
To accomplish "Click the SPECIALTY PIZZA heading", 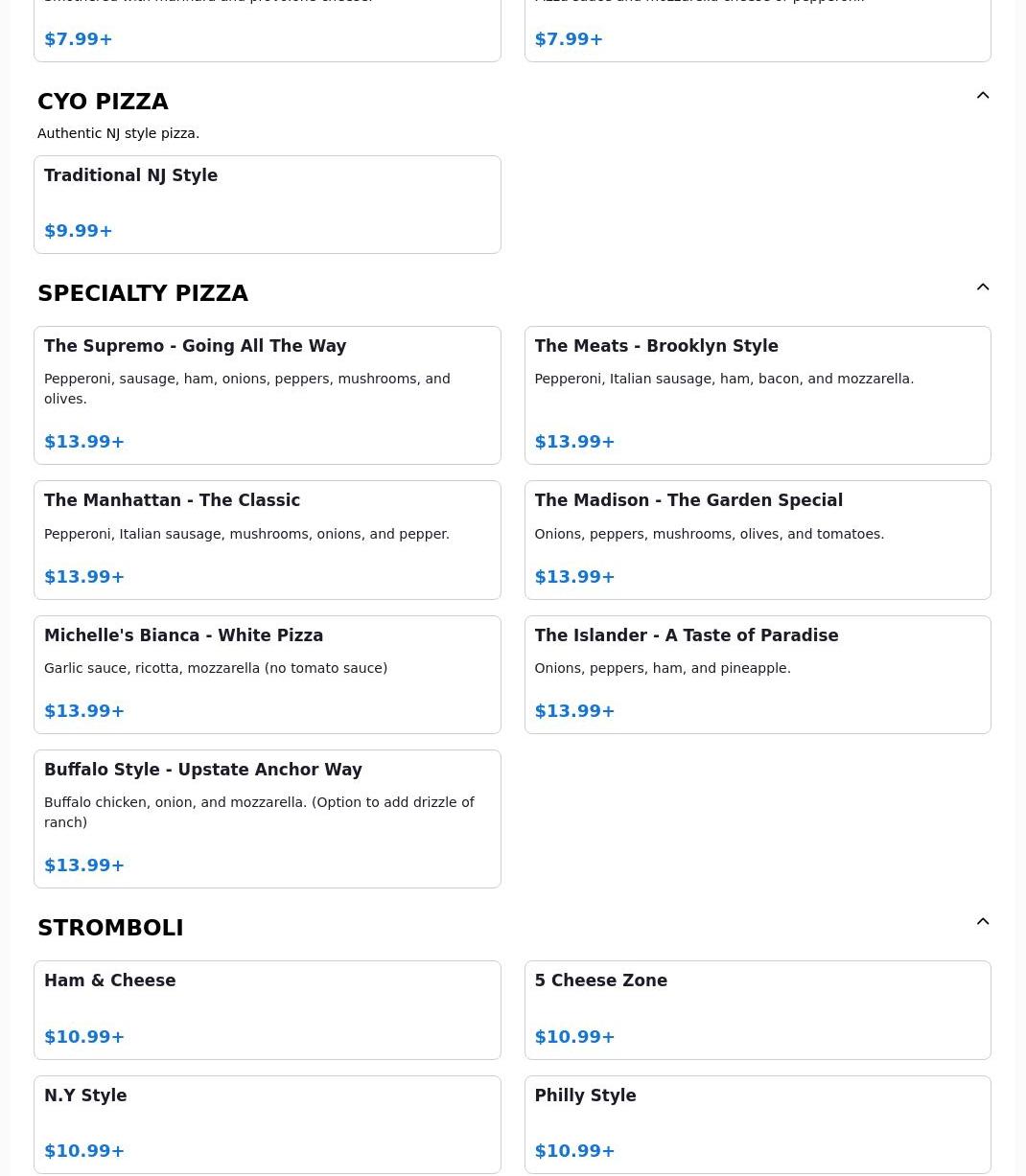I will tap(143, 293).
